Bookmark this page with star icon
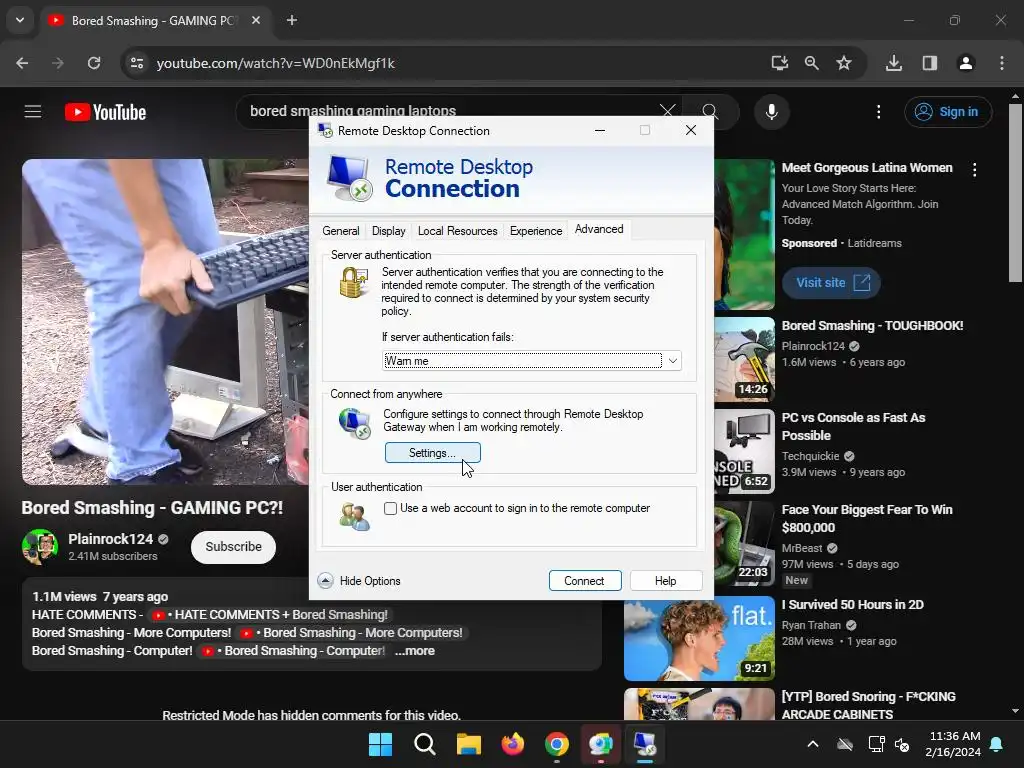 844,63
